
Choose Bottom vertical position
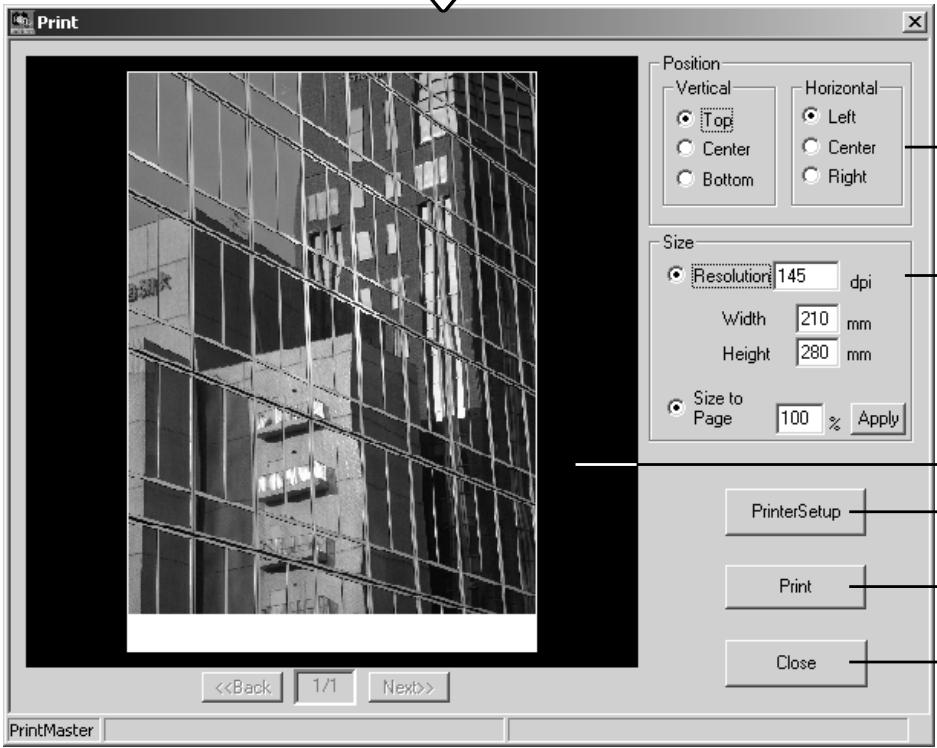(685, 178)
